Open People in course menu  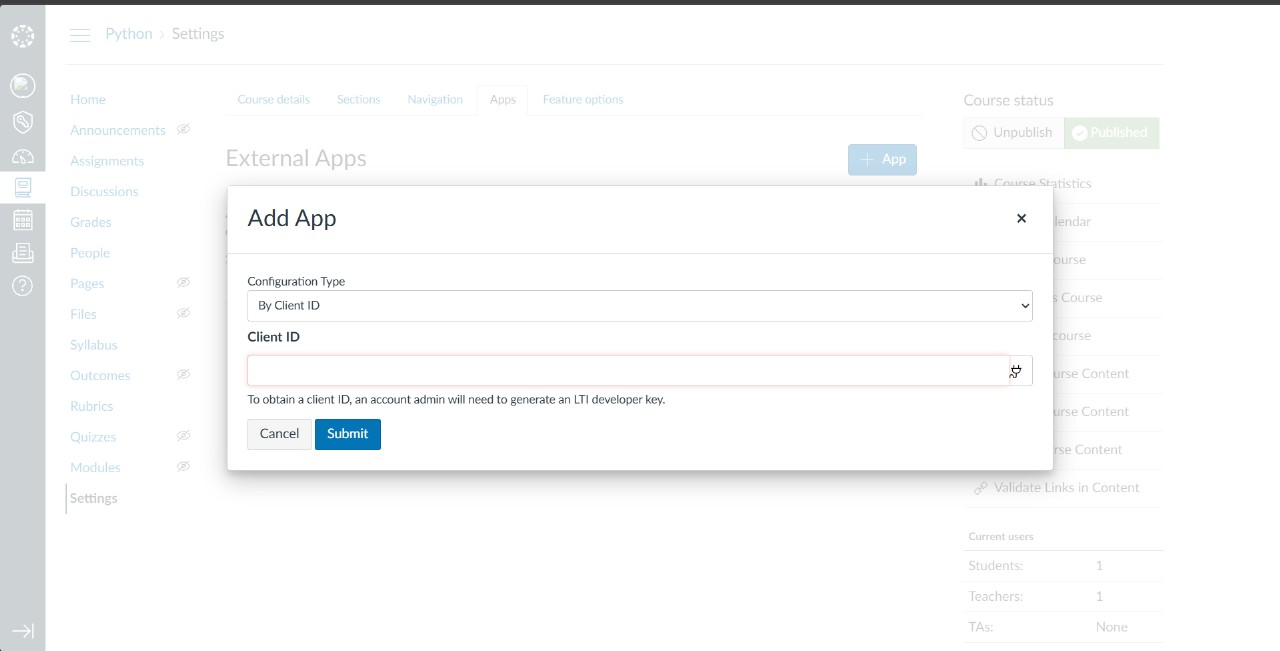90,253
